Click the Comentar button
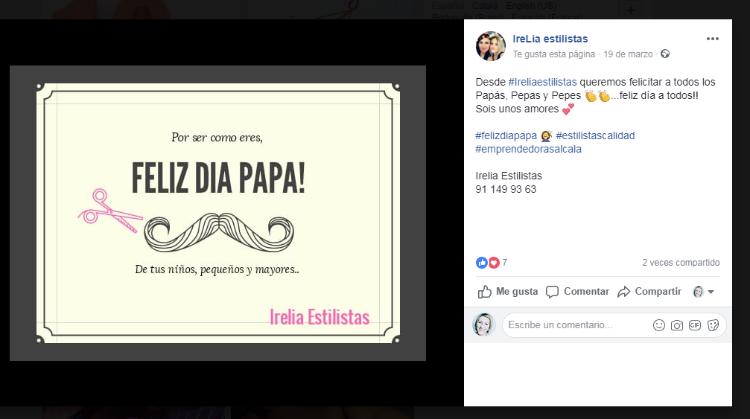 578,291
